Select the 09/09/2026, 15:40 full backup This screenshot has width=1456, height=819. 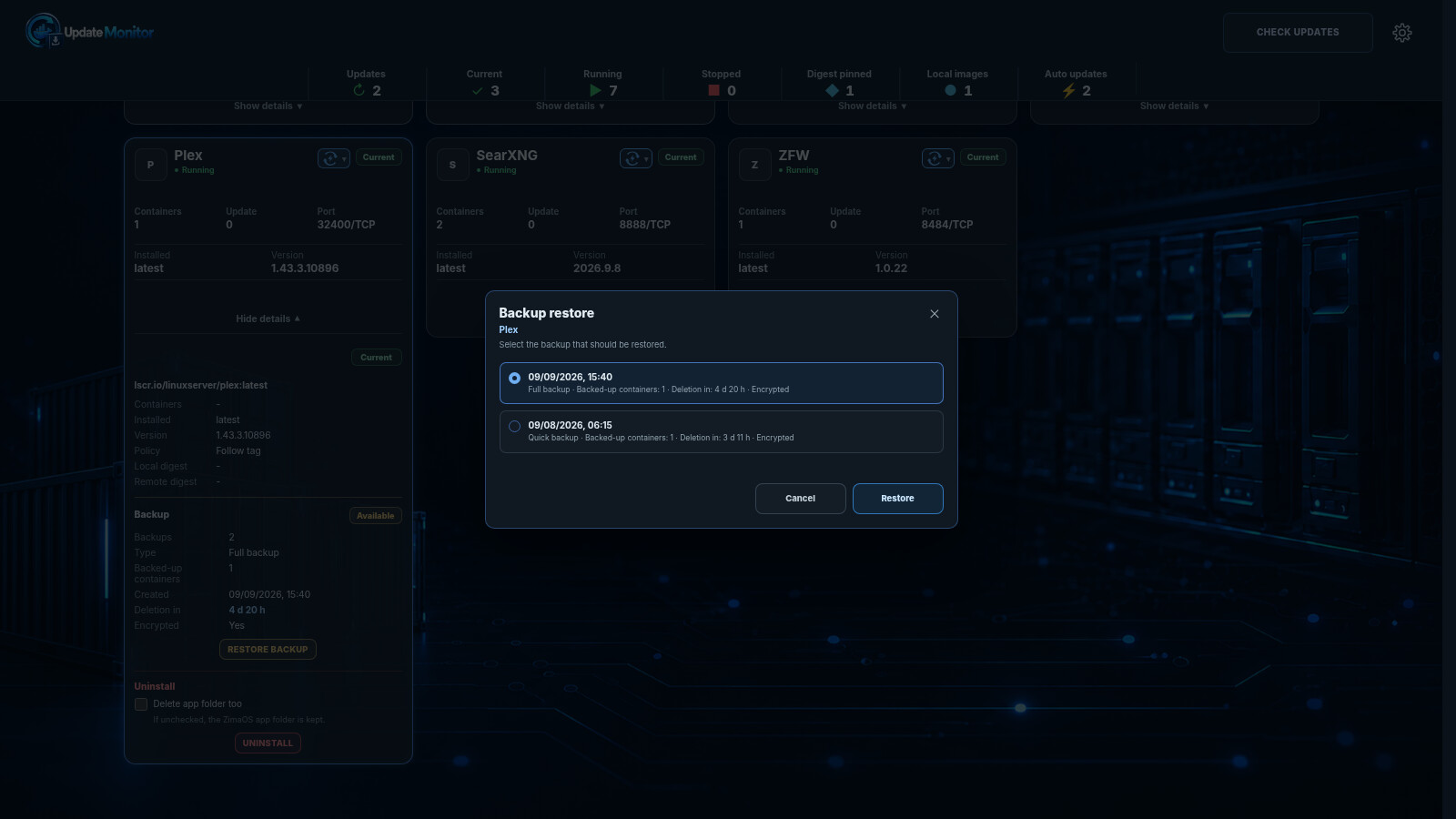[x=722, y=383]
